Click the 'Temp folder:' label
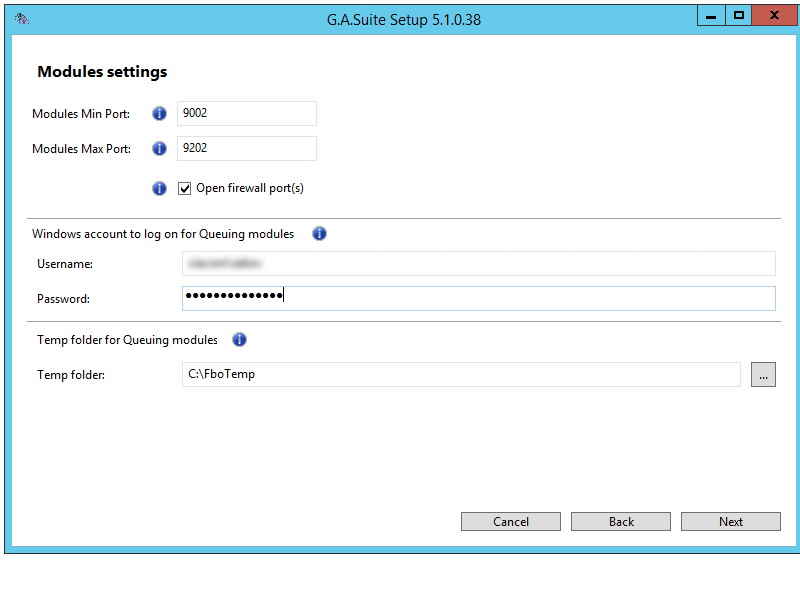 point(71,375)
